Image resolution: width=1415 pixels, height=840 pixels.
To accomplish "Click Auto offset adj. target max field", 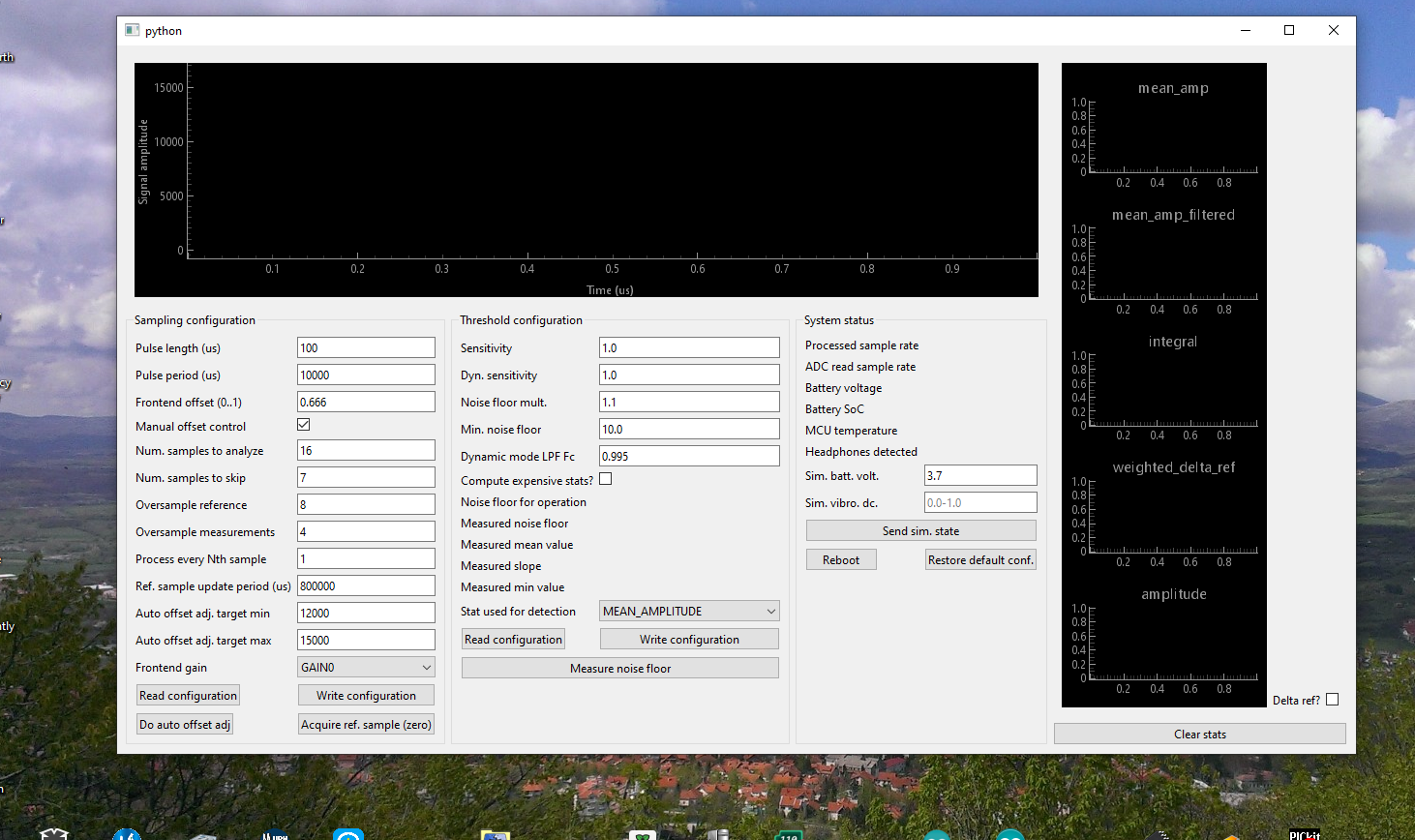I will (366, 640).
